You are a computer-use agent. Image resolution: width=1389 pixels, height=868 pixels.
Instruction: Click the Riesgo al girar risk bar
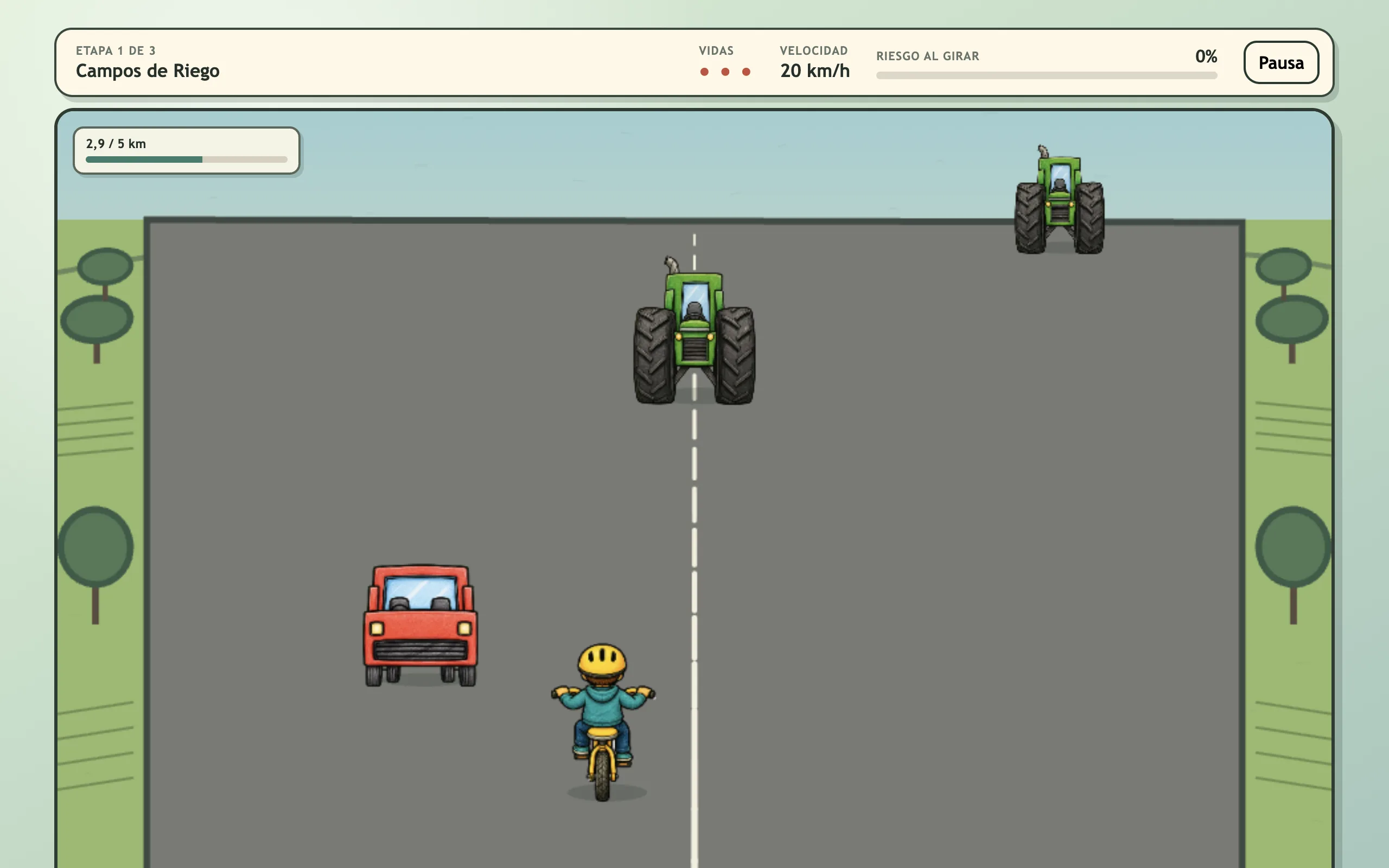click(x=1046, y=75)
